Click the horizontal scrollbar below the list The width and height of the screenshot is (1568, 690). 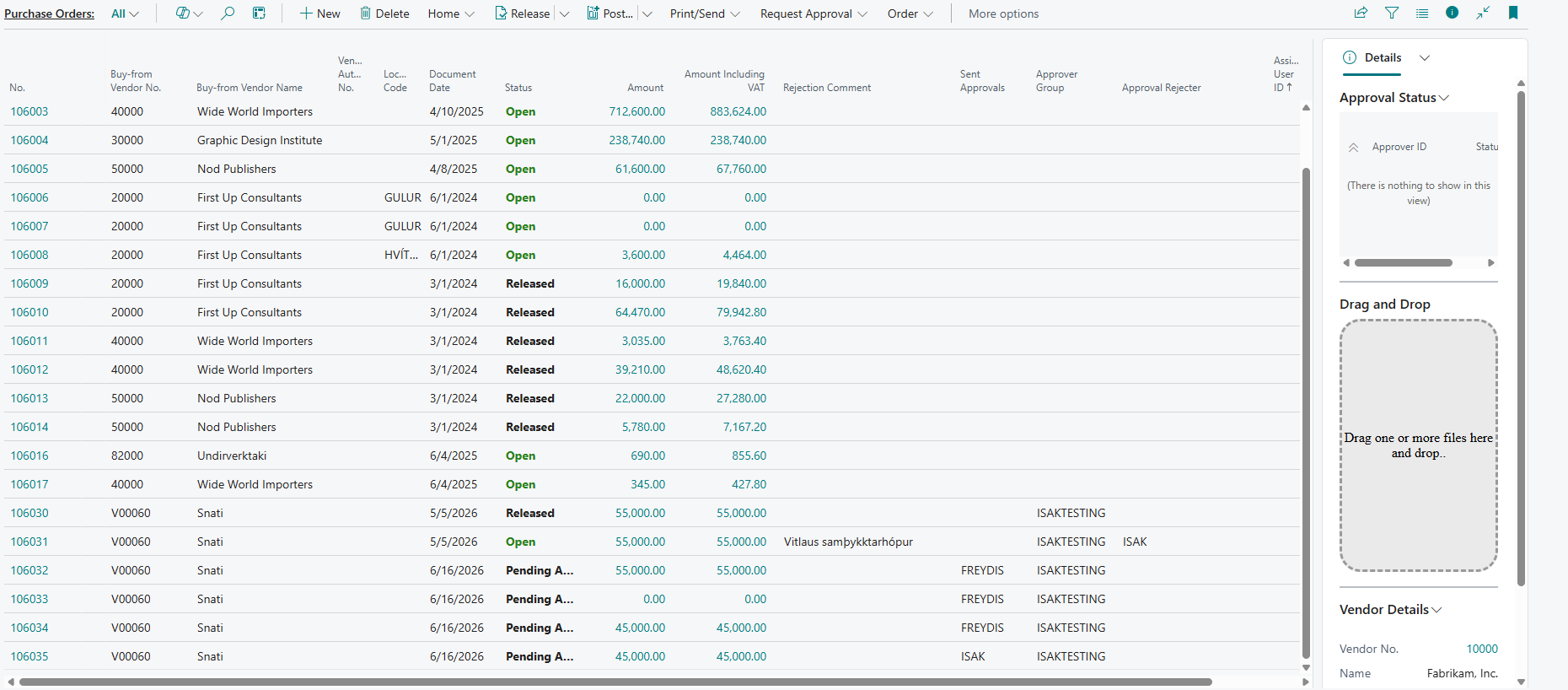615,682
